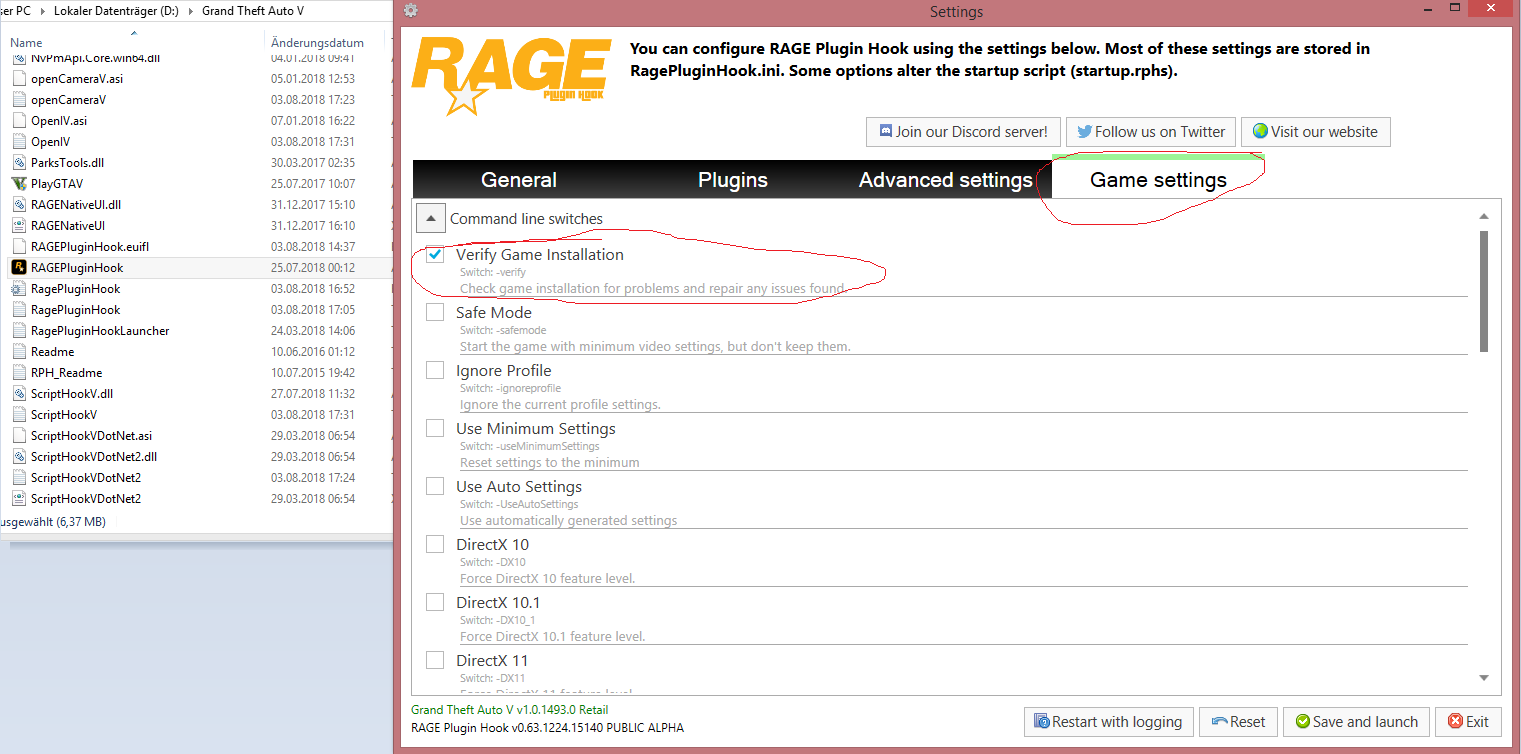This screenshot has width=1521, height=754.
Task: Select the ScriptHookV.dll file icon
Action: (18, 393)
